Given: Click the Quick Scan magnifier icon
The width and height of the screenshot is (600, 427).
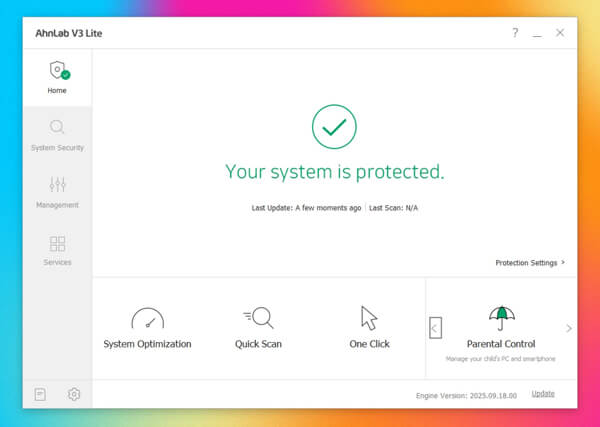Looking at the screenshot, I should click(x=258, y=317).
